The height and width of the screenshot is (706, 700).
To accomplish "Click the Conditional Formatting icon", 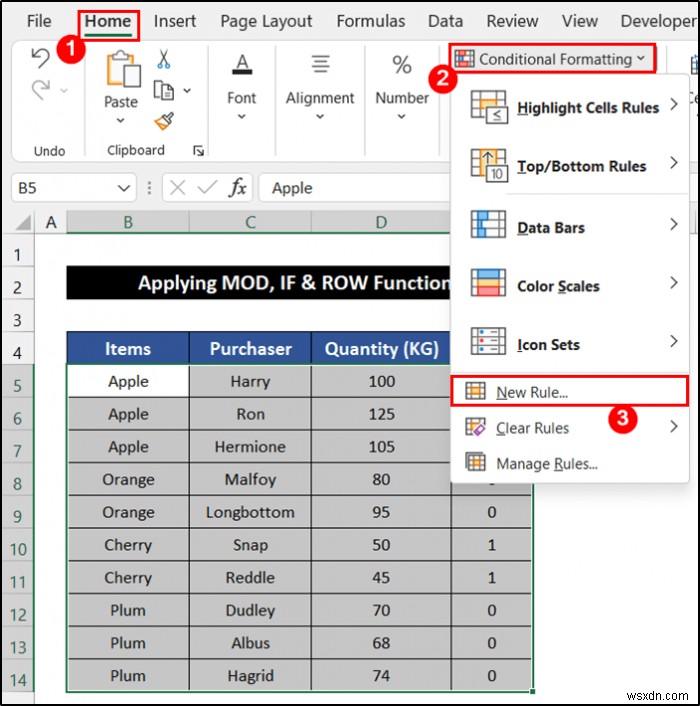I will point(465,59).
